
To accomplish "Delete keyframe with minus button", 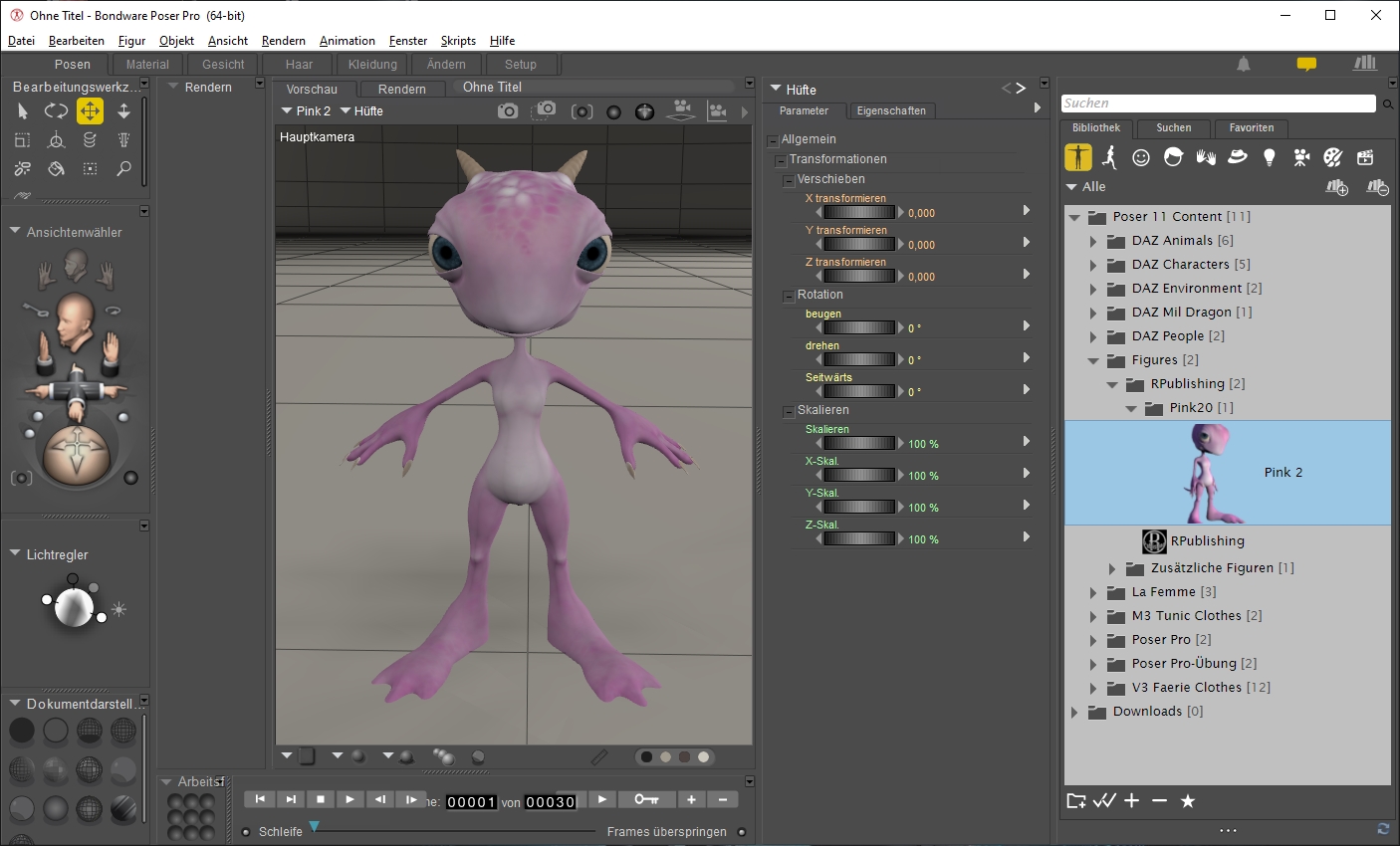I will click(723, 799).
